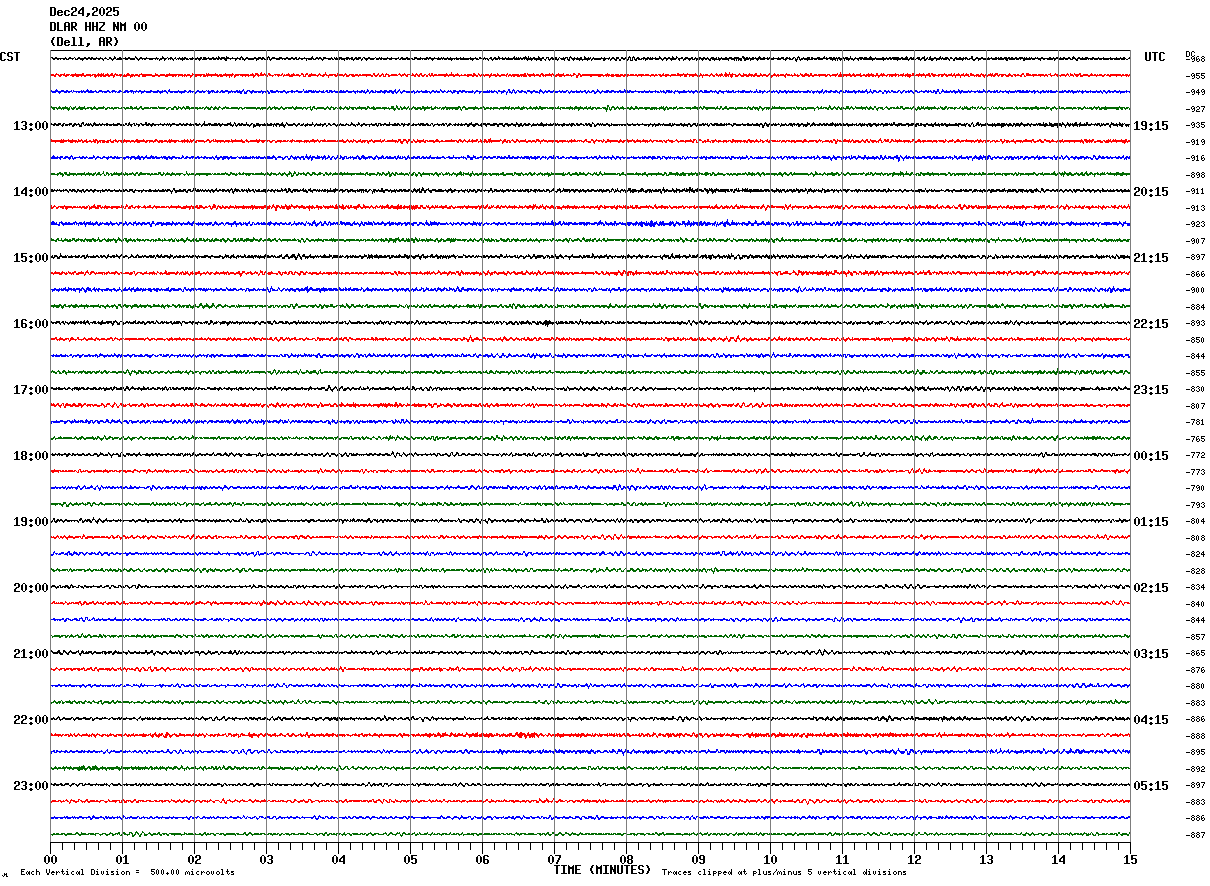
Task: Click the 02:15 UTC time label
Action: click(1151, 588)
